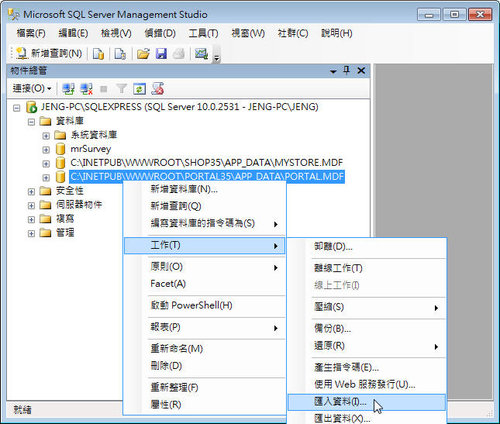Expand the 安全性 folder
The image size is (500, 424).
tap(31, 192)
